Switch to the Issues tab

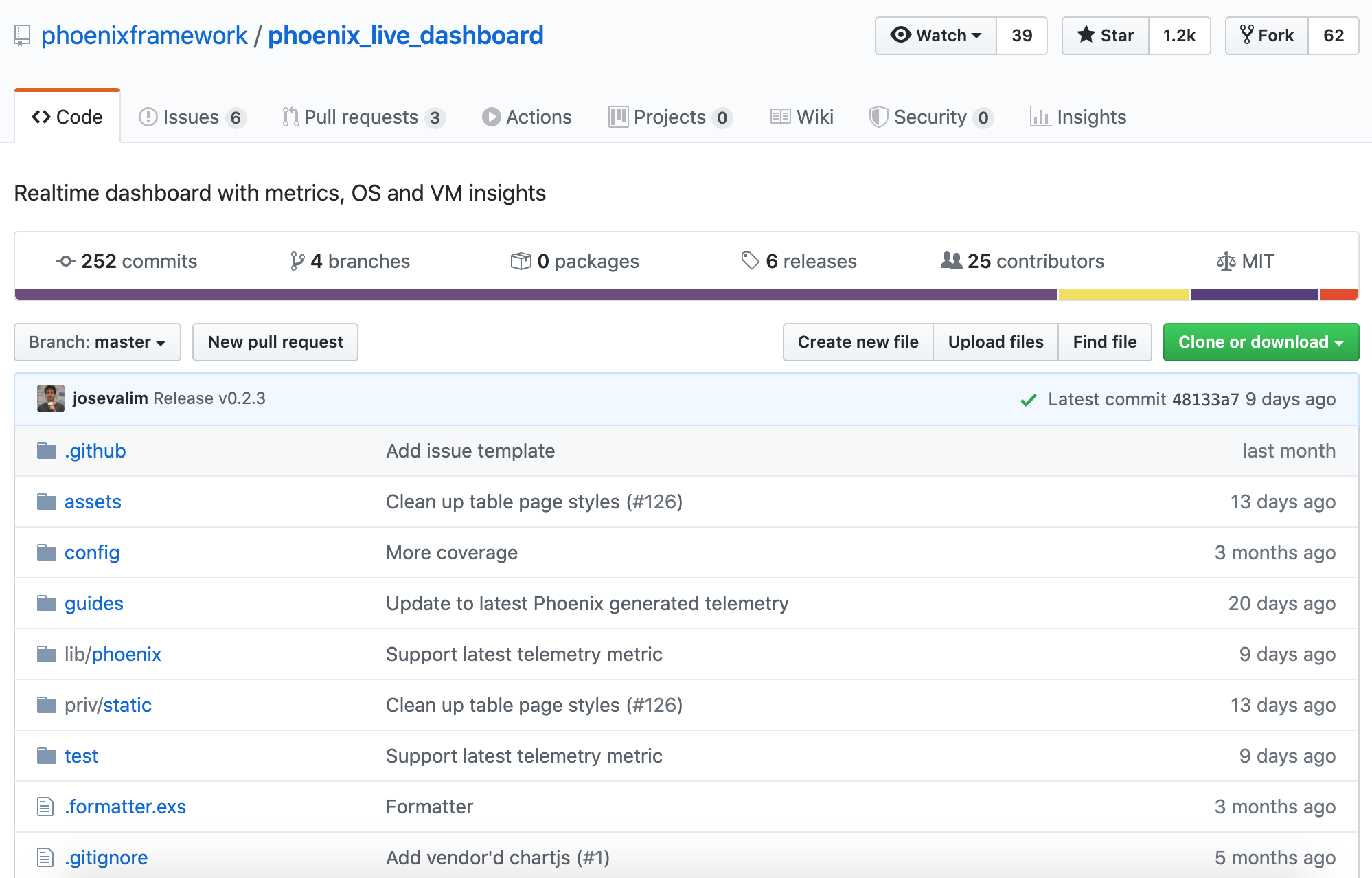pos(192,117)
